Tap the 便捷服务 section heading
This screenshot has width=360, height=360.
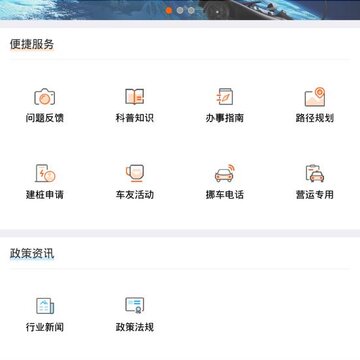click(32, 44)
